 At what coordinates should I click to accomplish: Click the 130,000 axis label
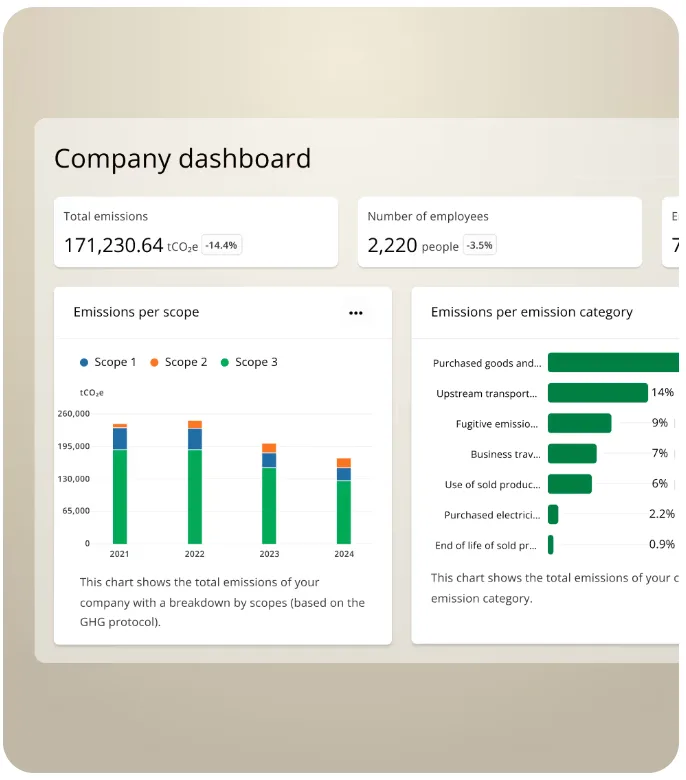74,479
